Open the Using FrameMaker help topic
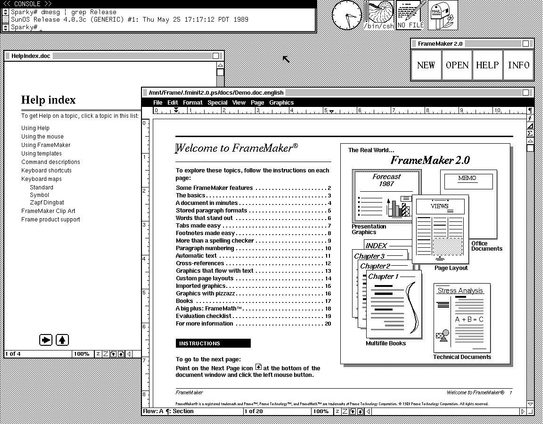The height and width of the screenshot is (424, 543). pyautogui.click(x=46, y=145)
